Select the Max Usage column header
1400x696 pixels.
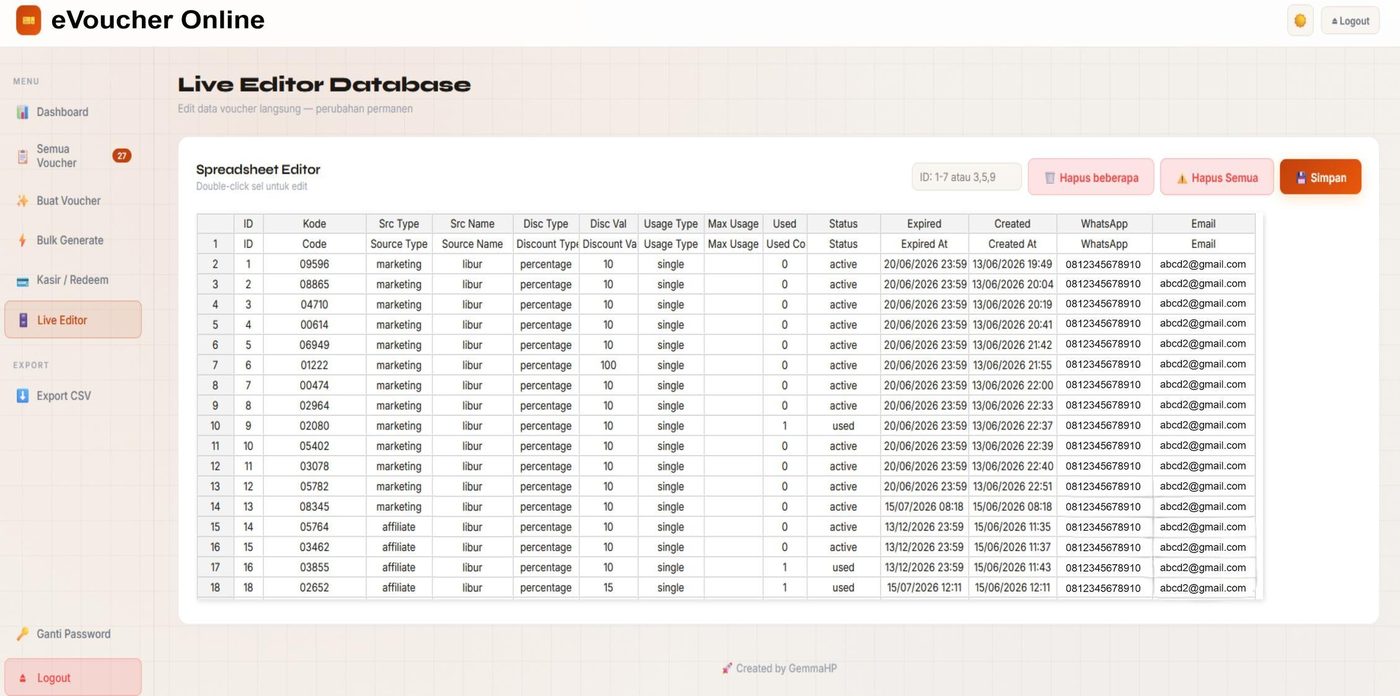coord(733,224)
